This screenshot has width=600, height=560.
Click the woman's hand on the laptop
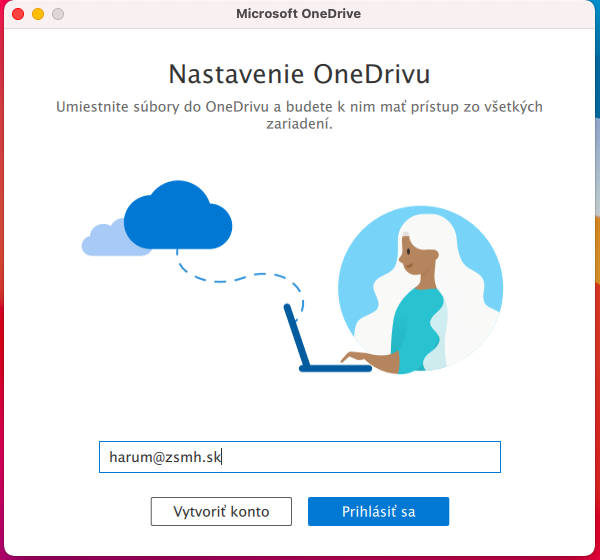(354, 358)
